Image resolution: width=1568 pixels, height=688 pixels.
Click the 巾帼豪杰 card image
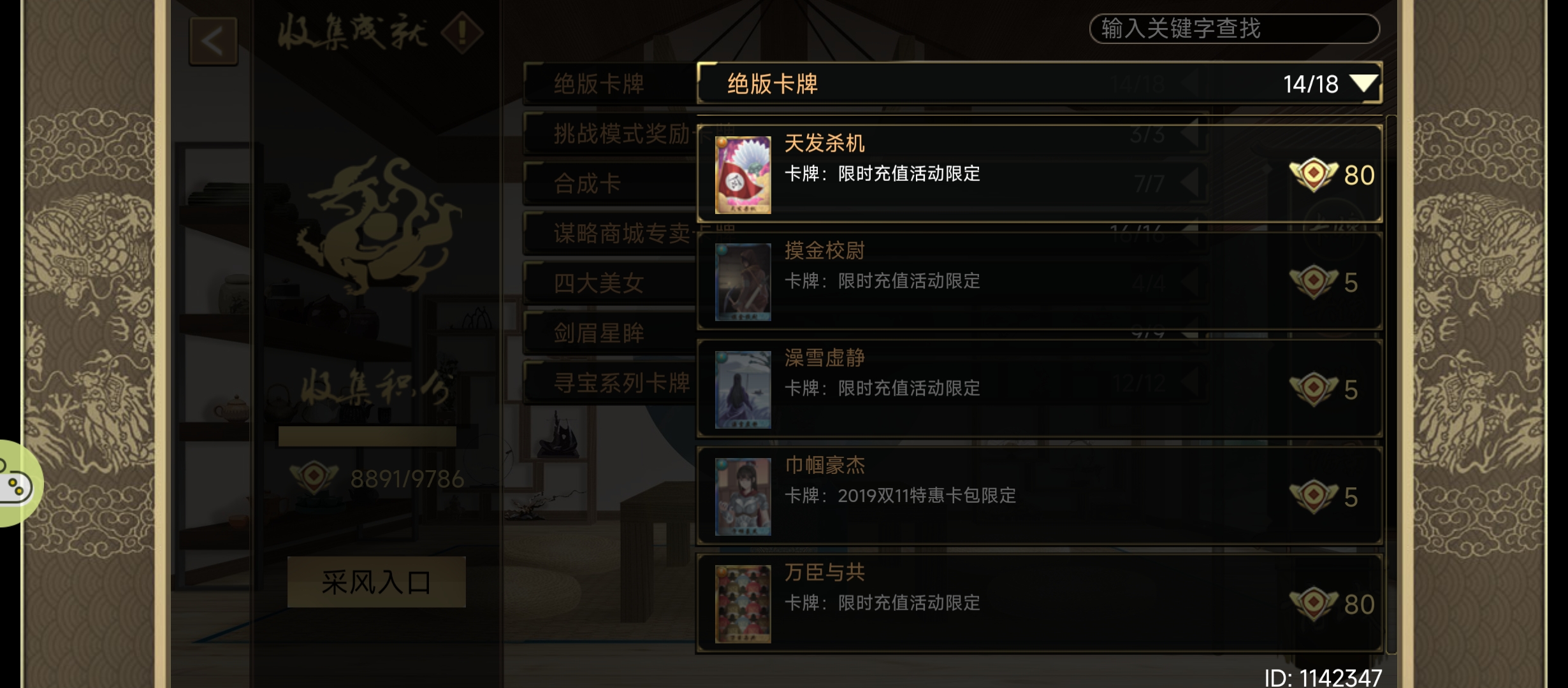[x=743, y=496]
